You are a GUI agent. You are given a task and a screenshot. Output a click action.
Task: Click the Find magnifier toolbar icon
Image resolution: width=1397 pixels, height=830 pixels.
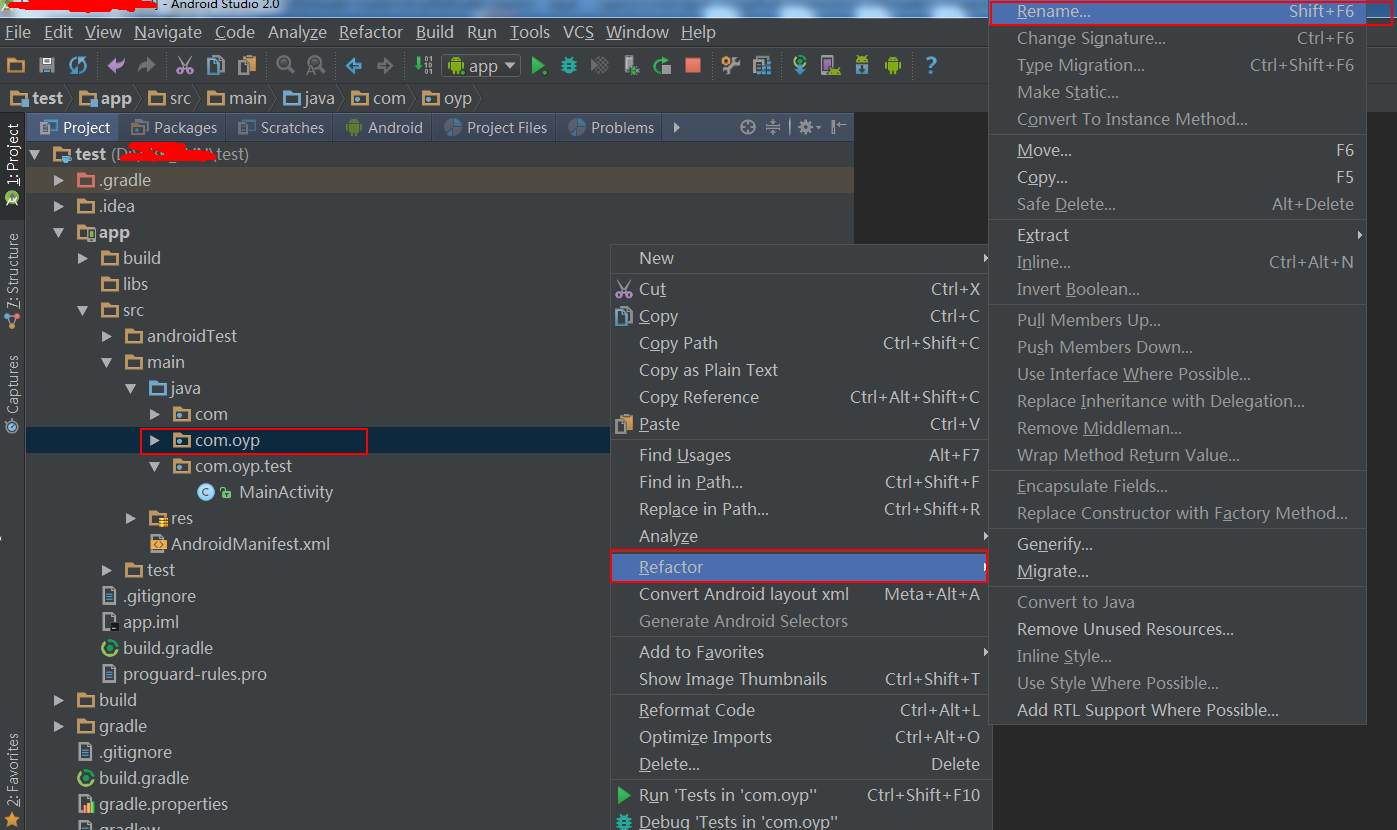286,65
